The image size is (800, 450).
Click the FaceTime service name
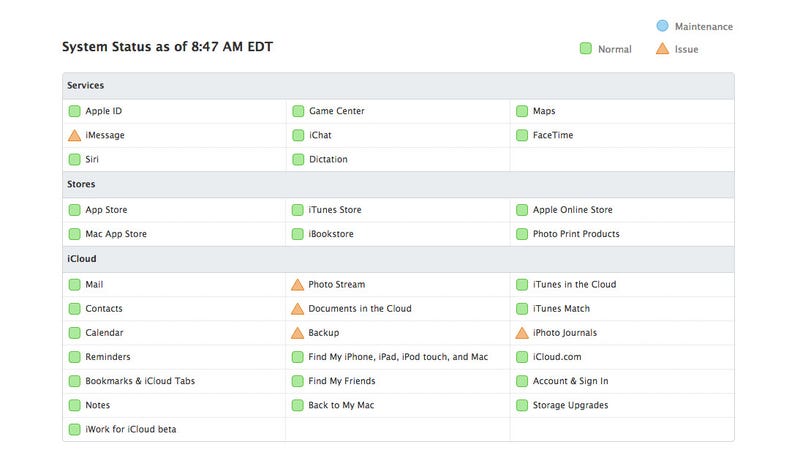pyautogui.click(x=553, y=135)
